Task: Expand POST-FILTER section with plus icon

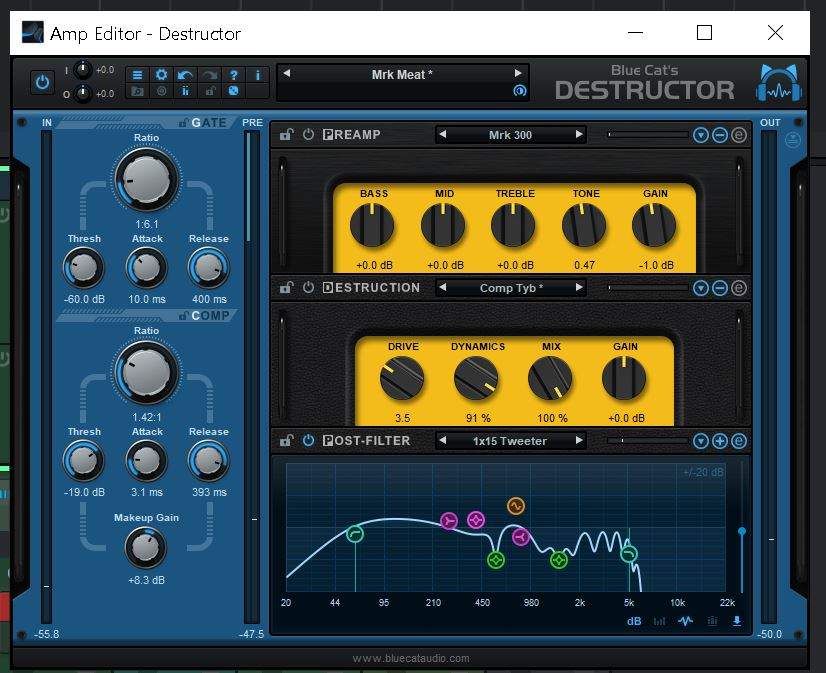Action: click(720, 441)
